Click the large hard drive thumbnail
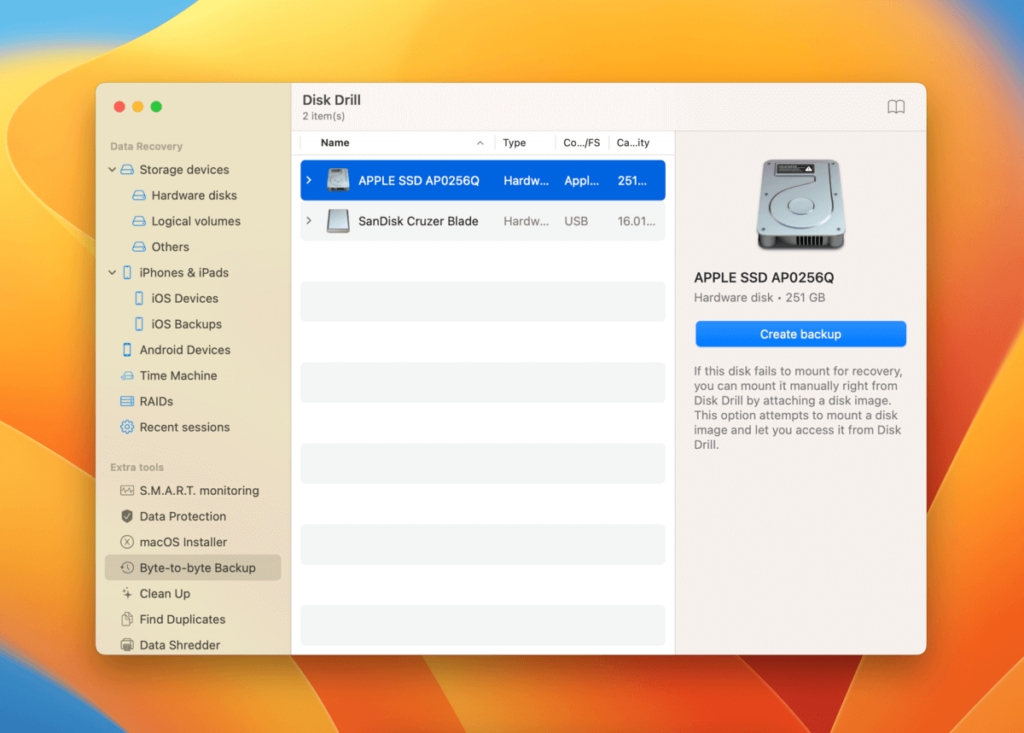The image size is (1024, 733). [x=800, y=205]
